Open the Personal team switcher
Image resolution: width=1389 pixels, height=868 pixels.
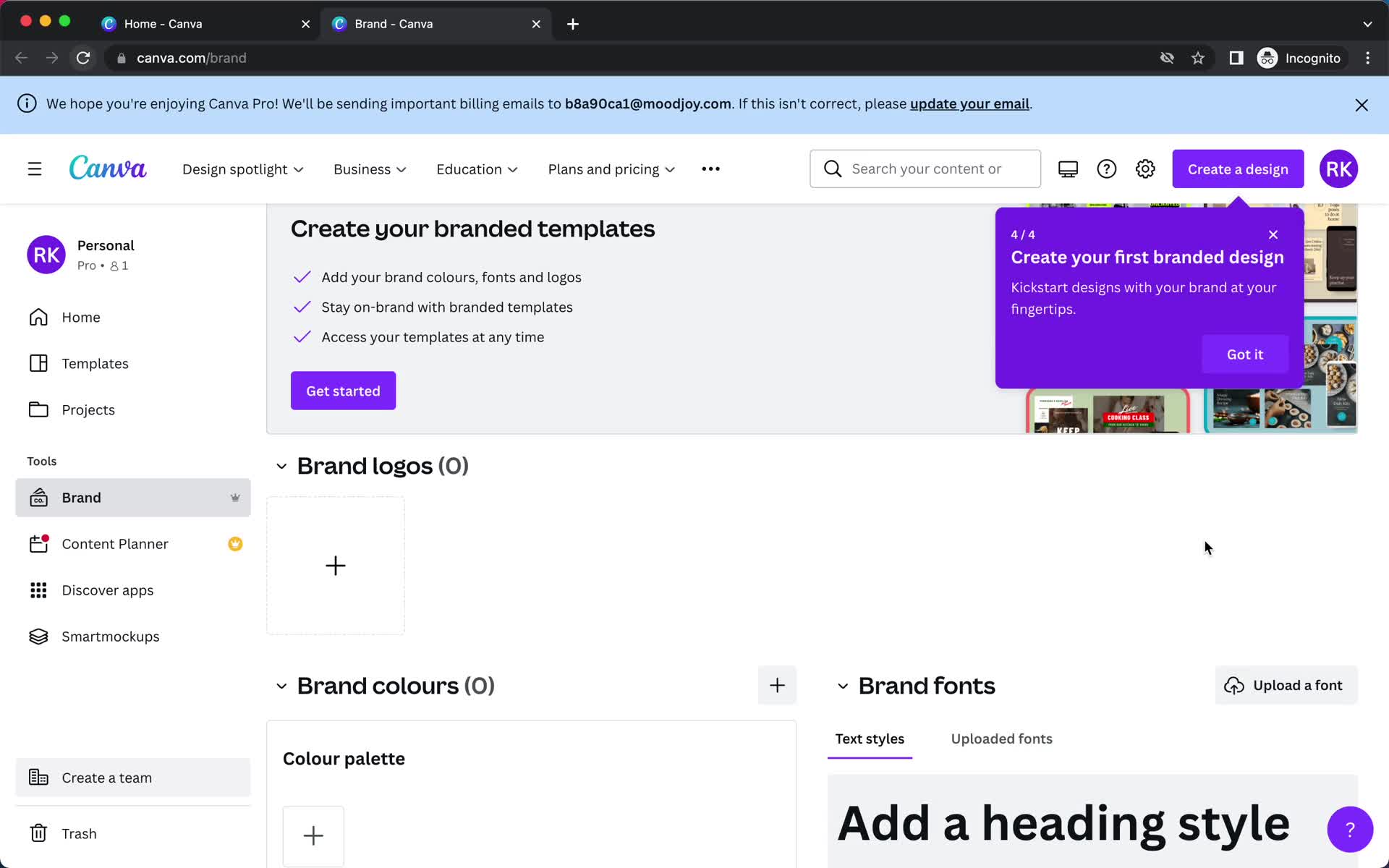tap(133, 255)
